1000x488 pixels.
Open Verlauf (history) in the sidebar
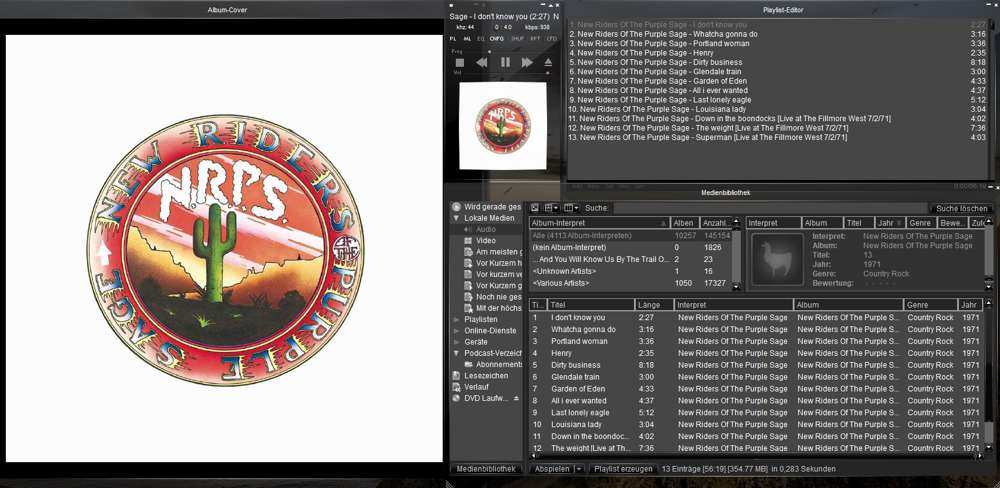coord(476,387)
